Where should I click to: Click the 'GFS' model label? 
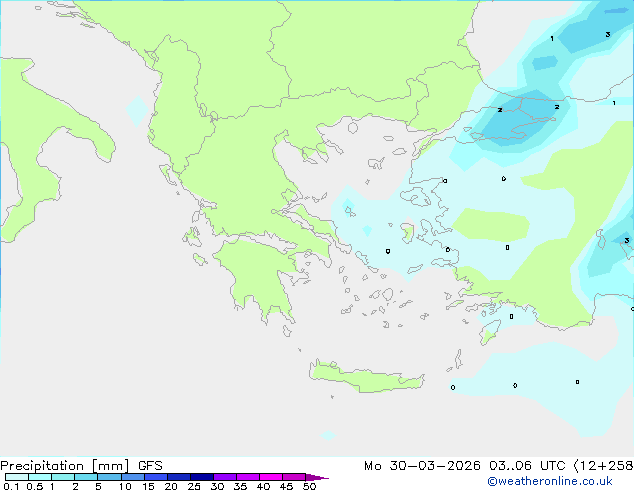[x=150, y=466]
